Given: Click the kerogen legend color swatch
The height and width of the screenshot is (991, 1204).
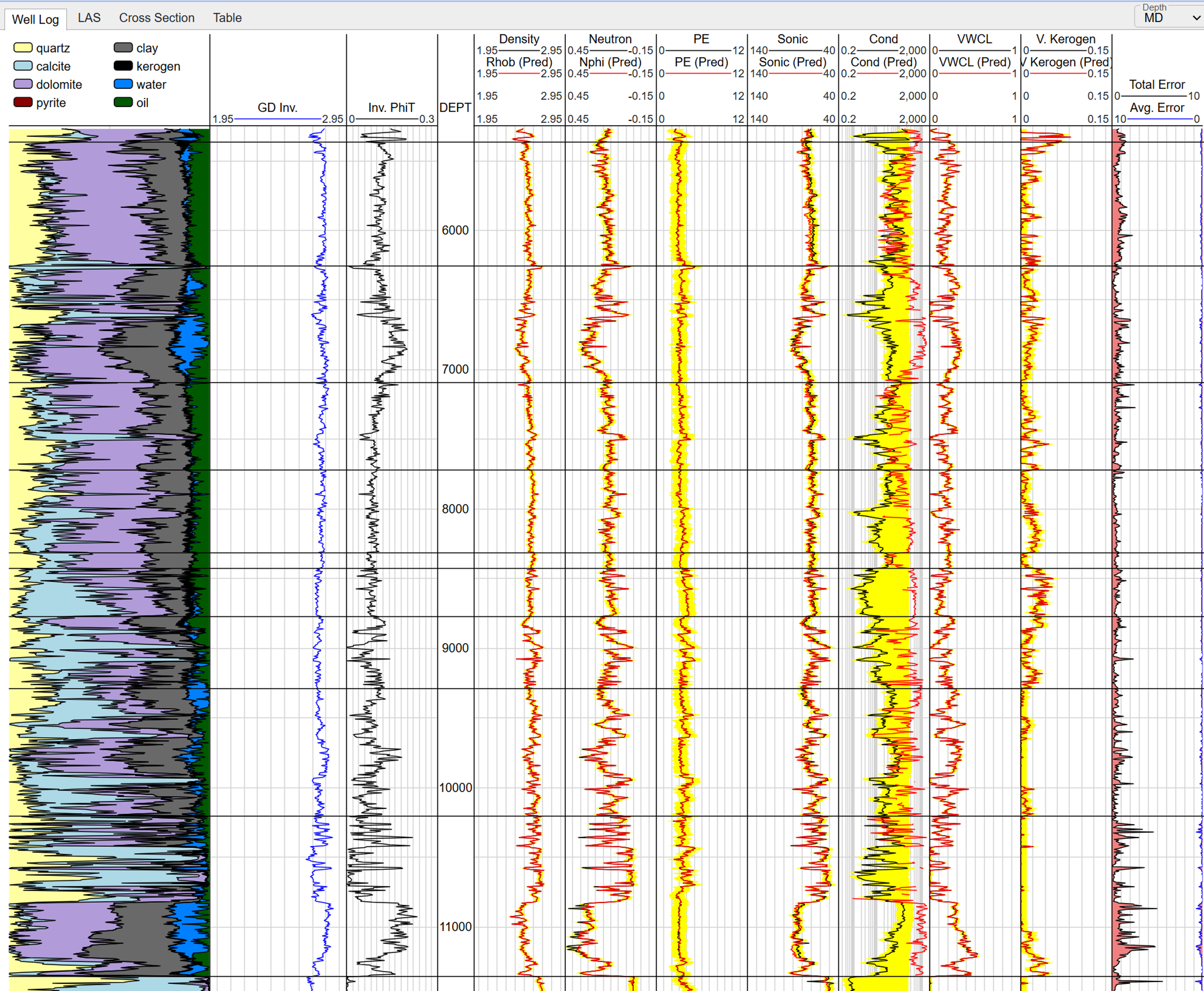Looking at the screenshot, I should click(x=123, y=66).
